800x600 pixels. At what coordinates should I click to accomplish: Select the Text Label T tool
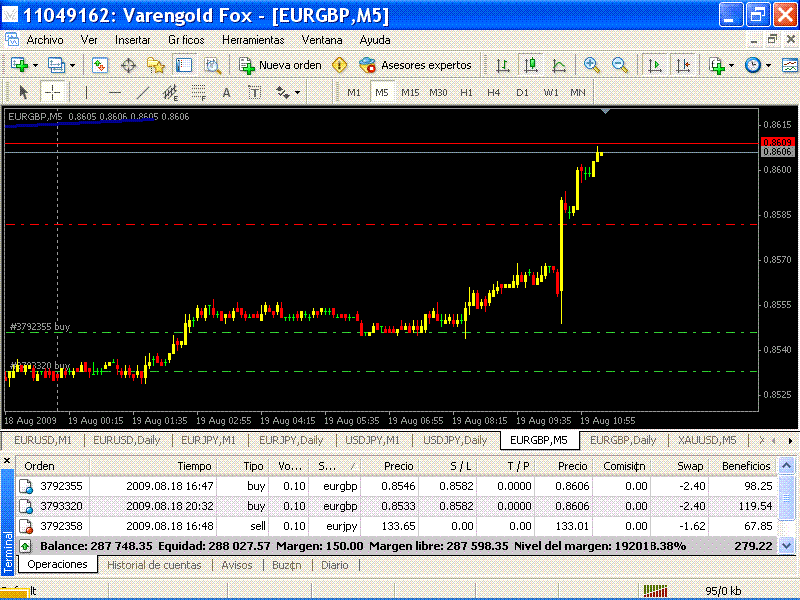(255, 92)
